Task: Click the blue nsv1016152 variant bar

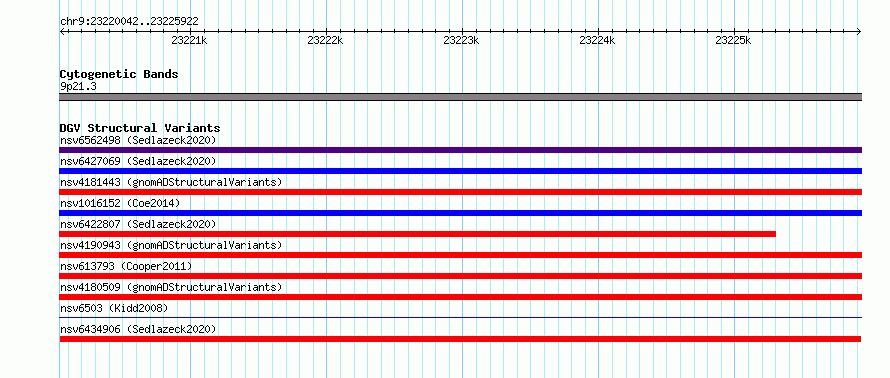Action: click(x=461, y=213)
